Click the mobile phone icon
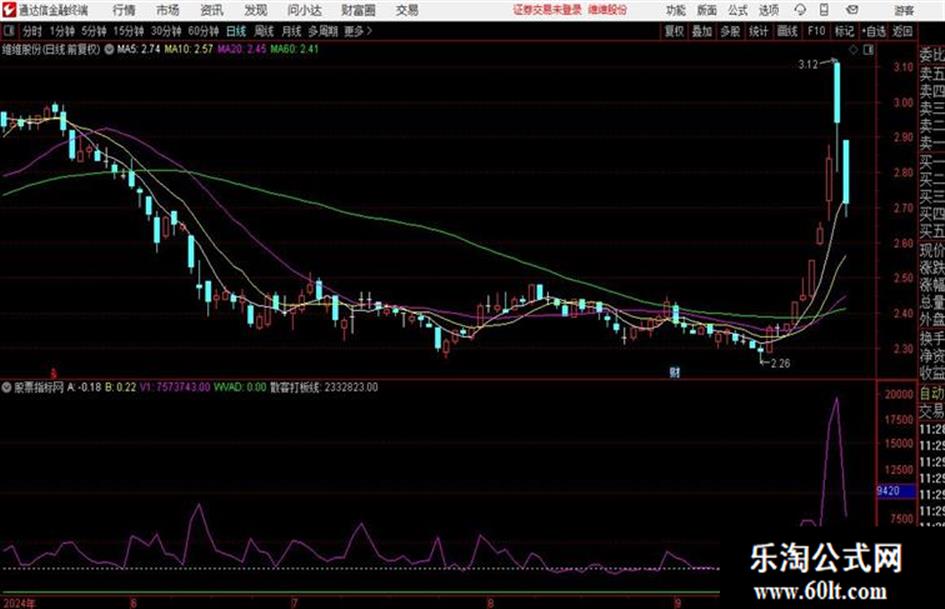Image resolution: width=945 pixels, height=609 pixels. pos(824,10)
